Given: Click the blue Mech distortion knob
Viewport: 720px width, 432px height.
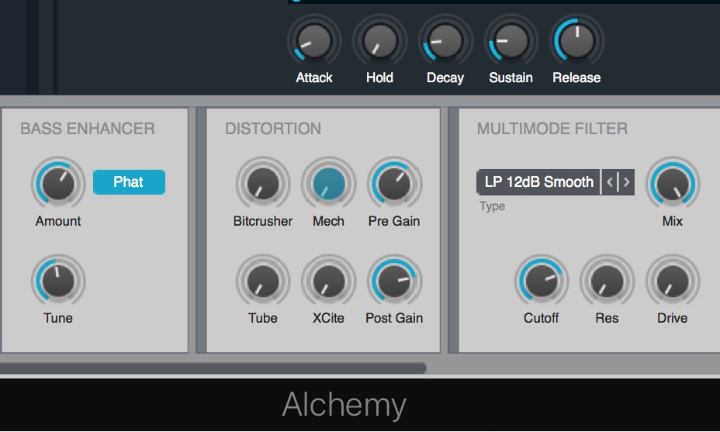Looking at the screenshot, I should point(328,183).
